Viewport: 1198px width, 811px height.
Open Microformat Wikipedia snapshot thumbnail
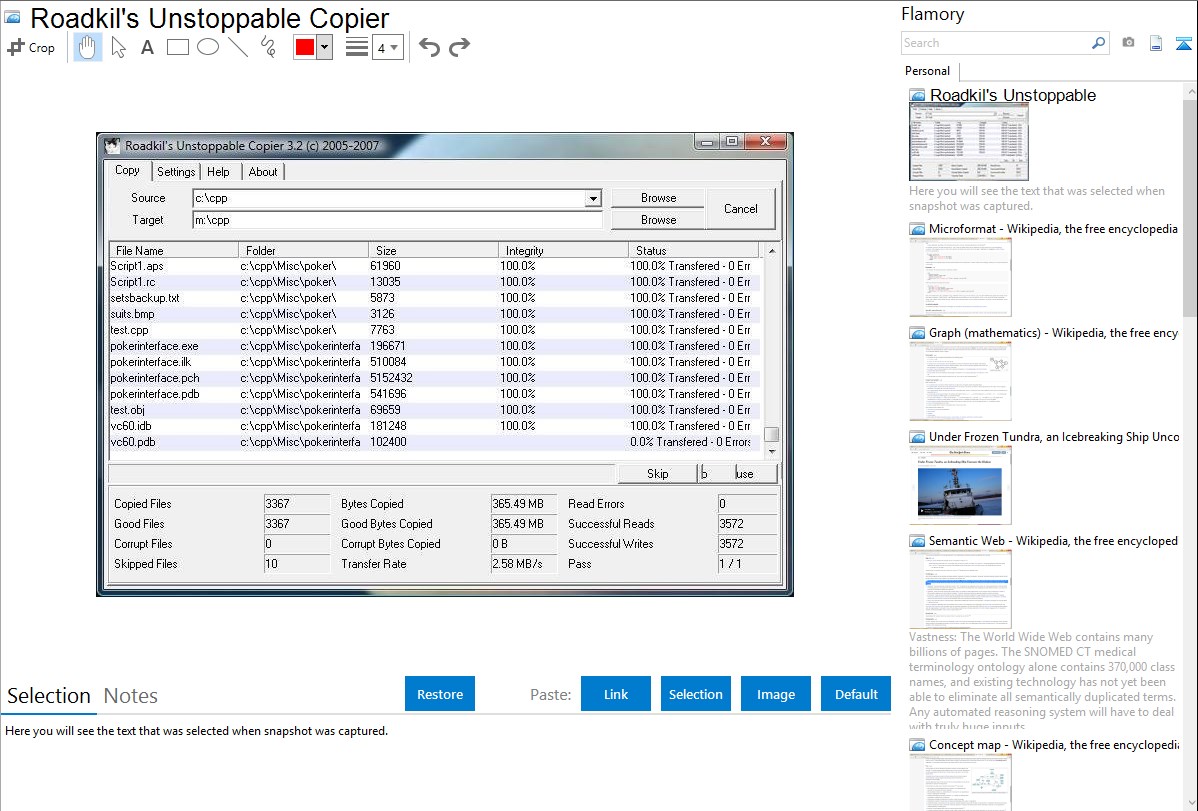coord(960,277)
